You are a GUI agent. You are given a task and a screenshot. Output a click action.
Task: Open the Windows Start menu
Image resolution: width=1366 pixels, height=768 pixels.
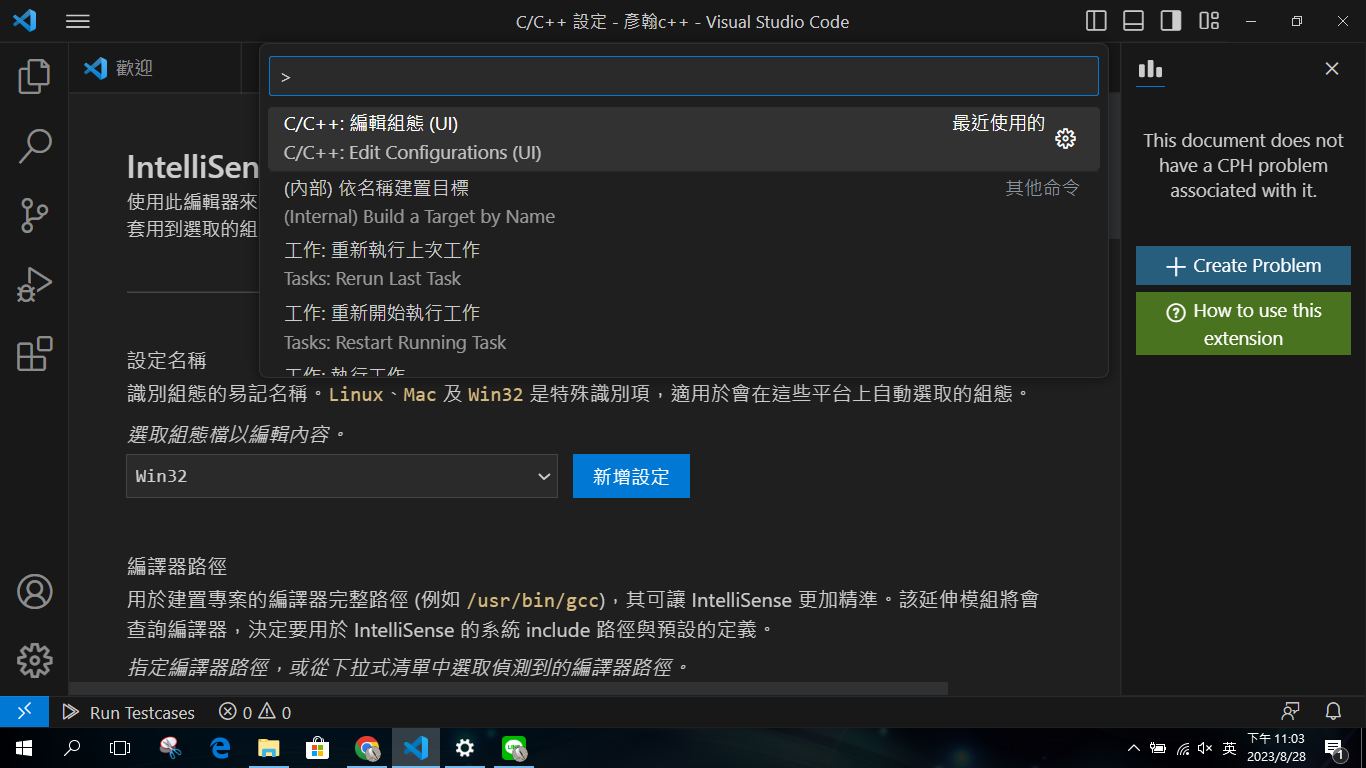24,747
